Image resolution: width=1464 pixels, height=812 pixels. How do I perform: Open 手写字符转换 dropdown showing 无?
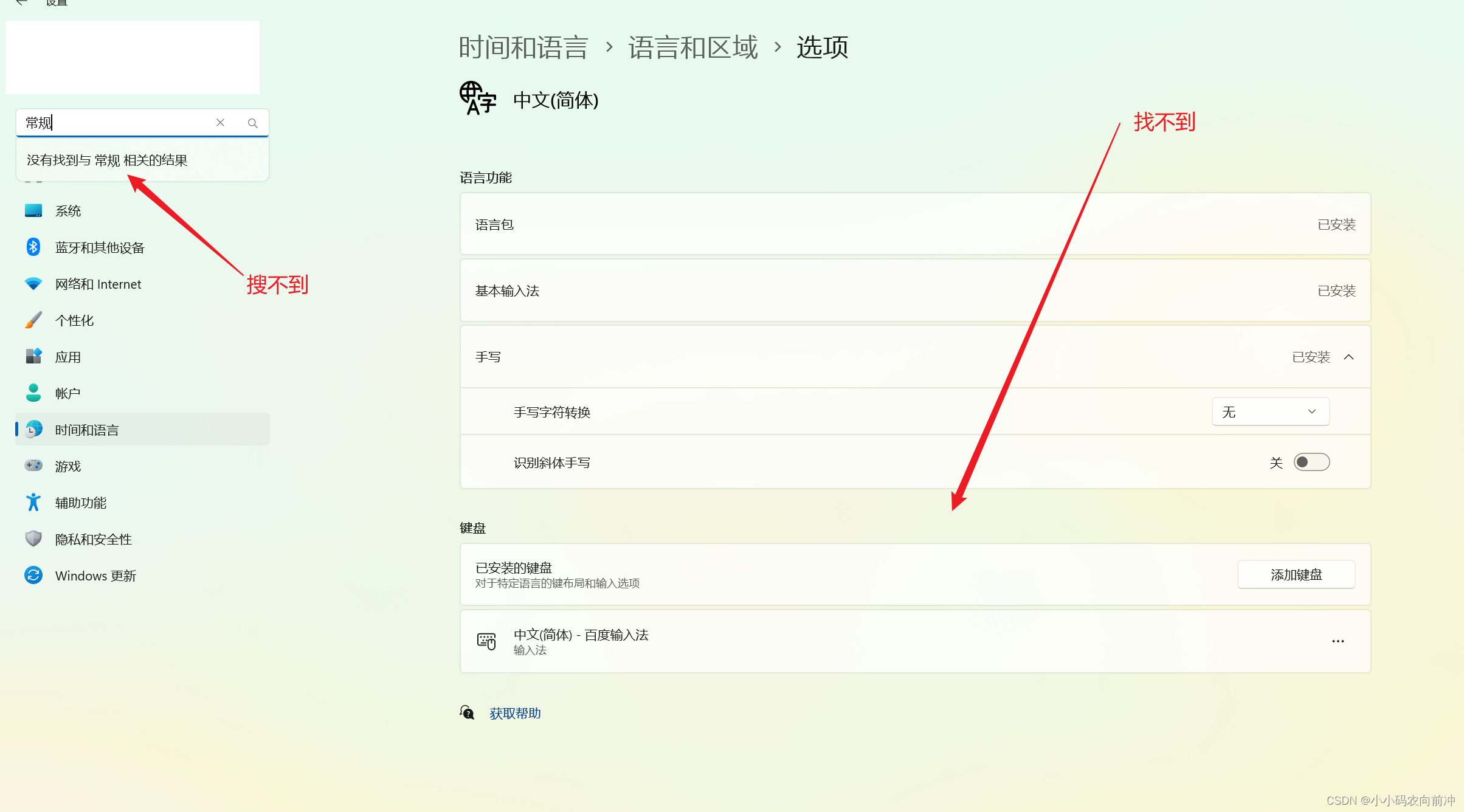(1270, 412)
